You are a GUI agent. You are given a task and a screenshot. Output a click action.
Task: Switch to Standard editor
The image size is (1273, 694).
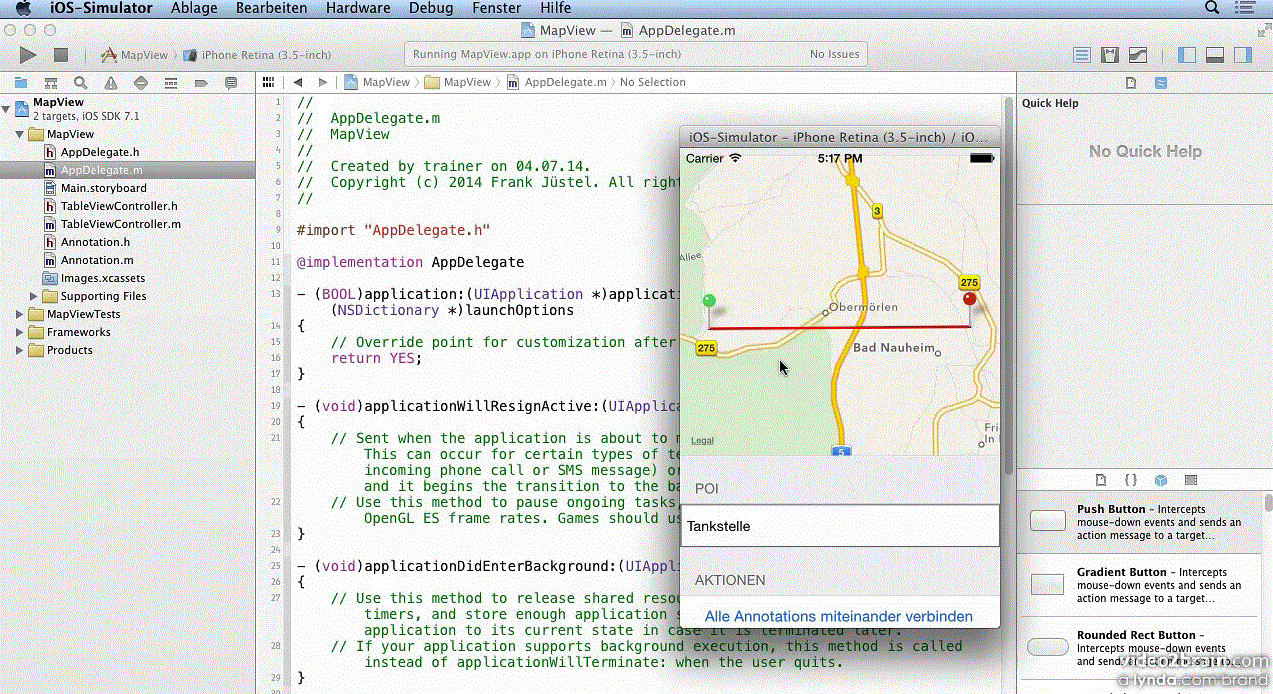(x=1082, y=55)
